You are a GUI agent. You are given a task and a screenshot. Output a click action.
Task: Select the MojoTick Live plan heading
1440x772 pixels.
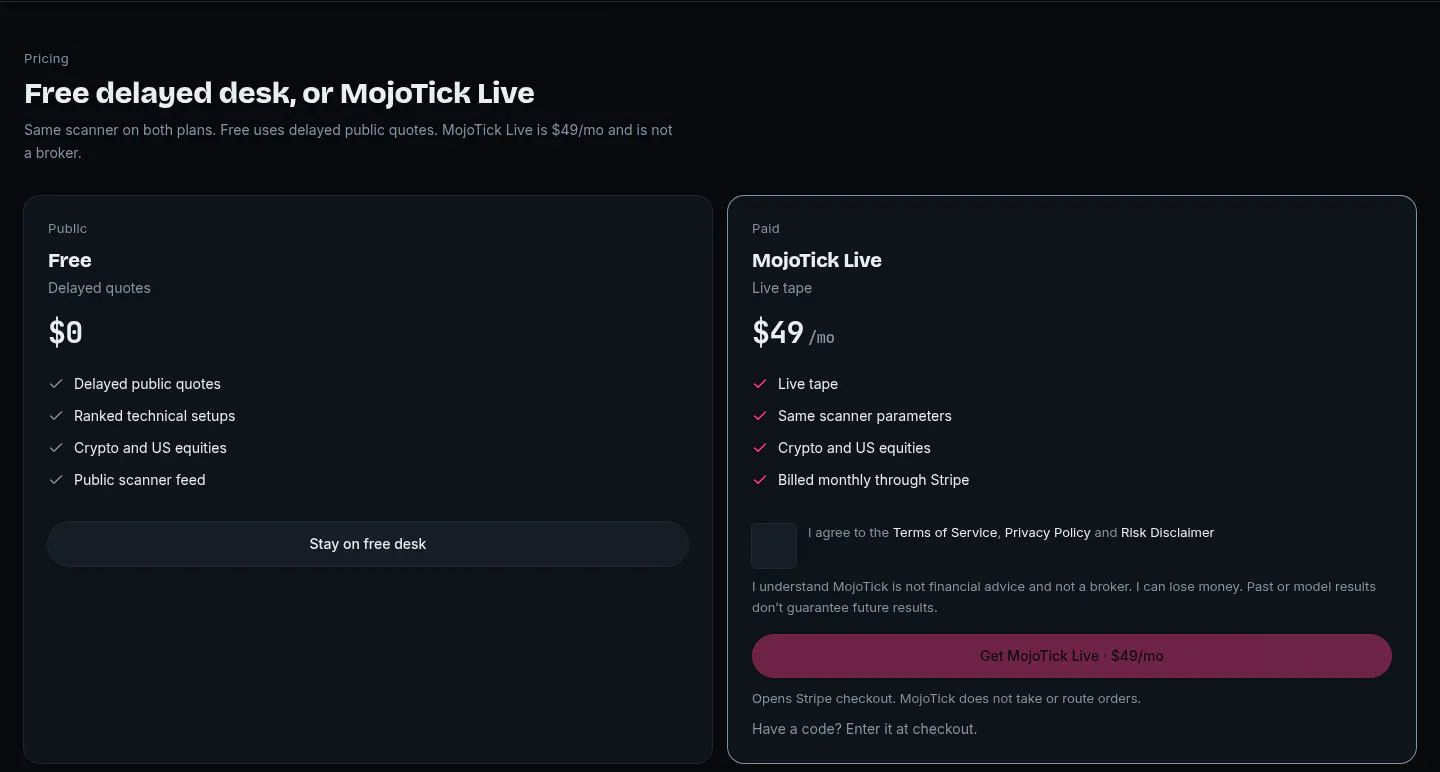coord(817,260)
